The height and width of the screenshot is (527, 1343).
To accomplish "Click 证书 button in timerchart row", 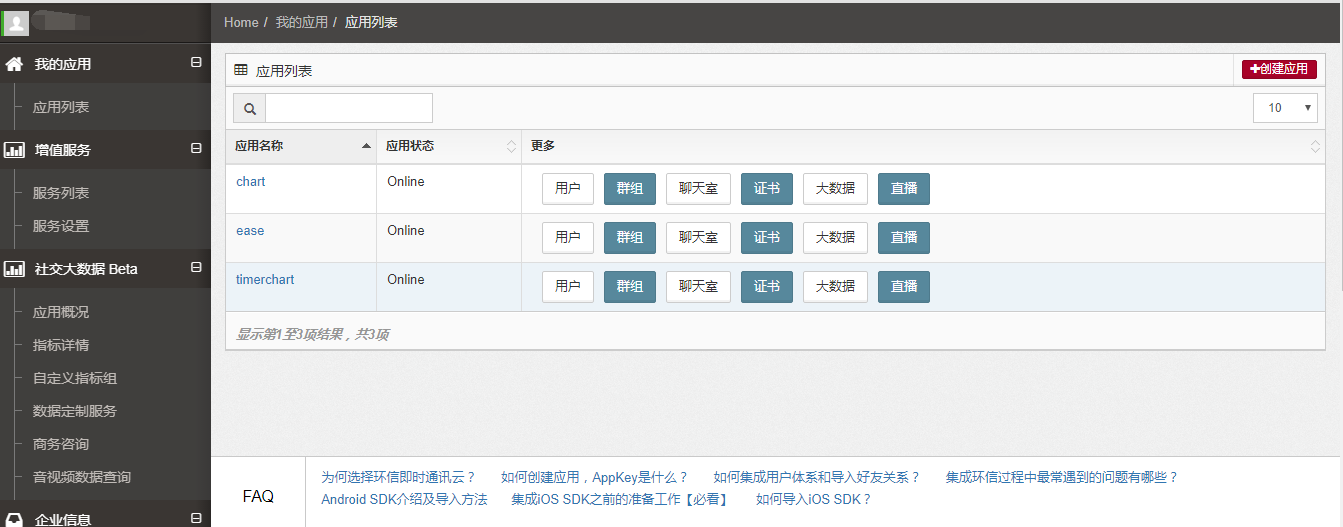I will tap(767, 287).
